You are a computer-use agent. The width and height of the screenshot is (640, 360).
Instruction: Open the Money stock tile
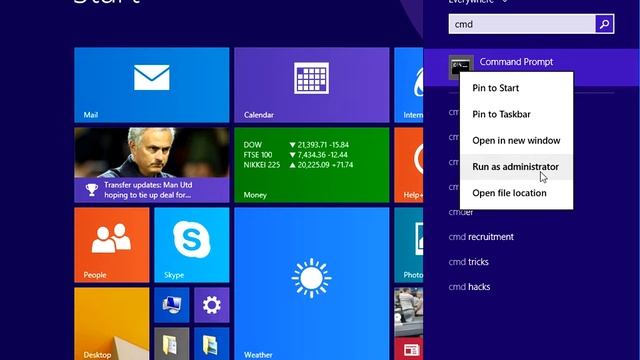point(311,165)
